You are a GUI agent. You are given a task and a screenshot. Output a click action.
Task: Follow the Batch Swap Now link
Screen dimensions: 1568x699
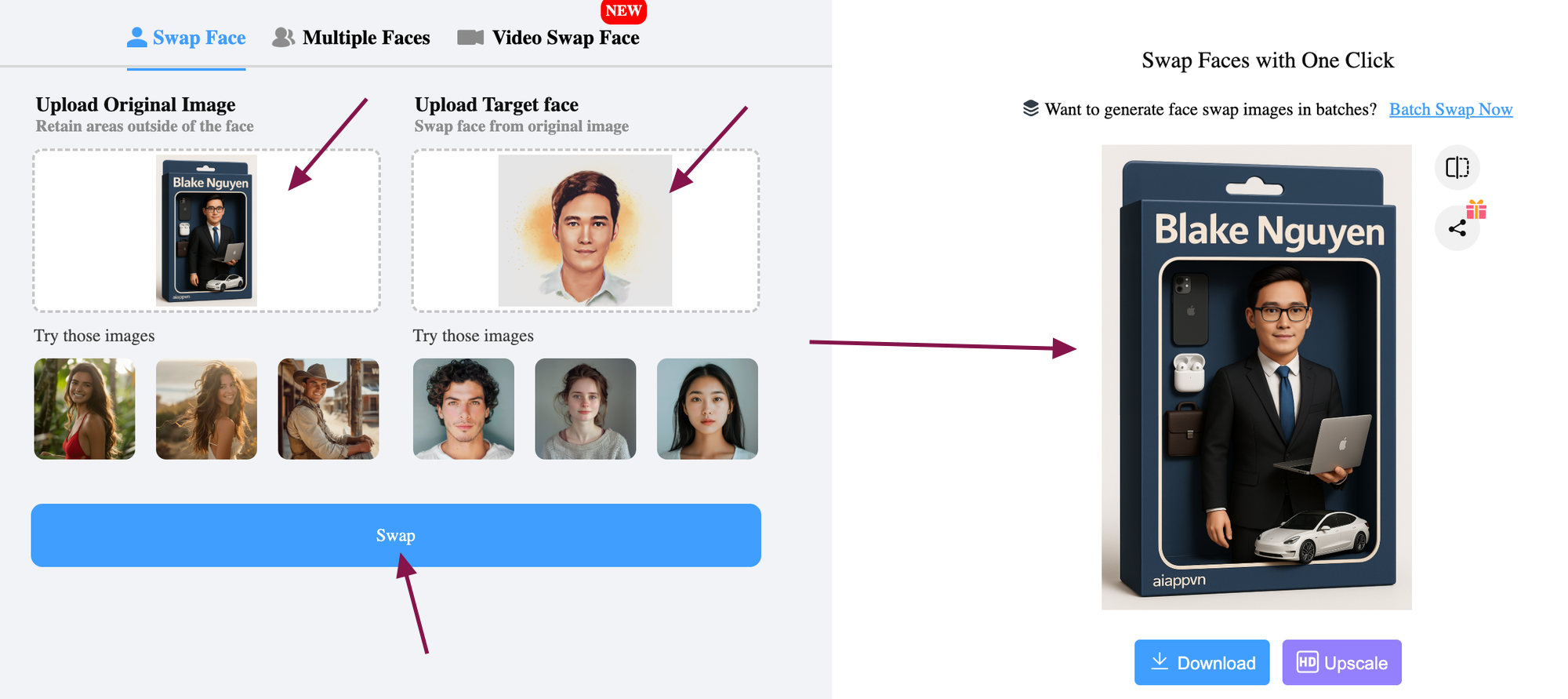[1450, 109]
